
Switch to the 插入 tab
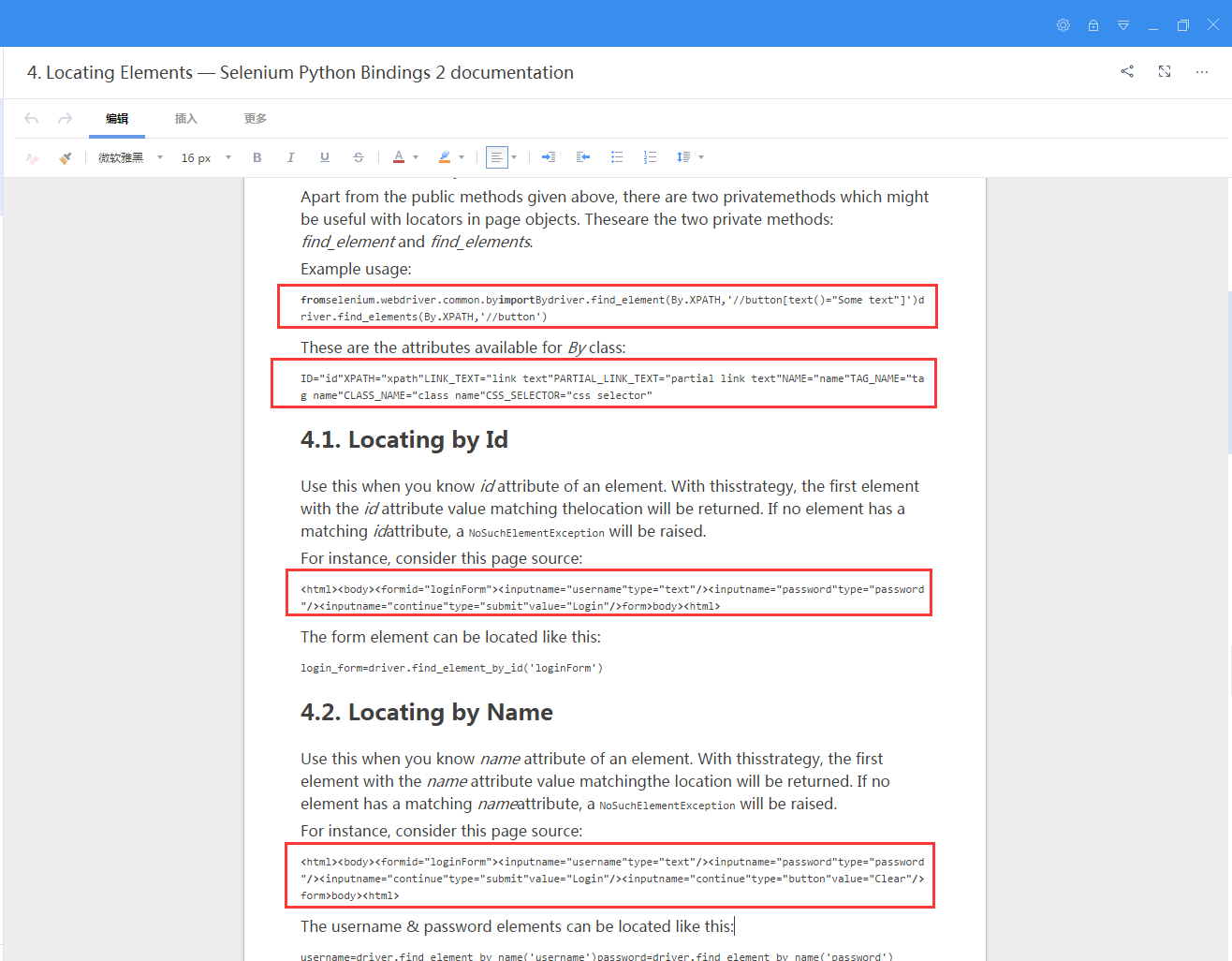(x=186, y=119)
